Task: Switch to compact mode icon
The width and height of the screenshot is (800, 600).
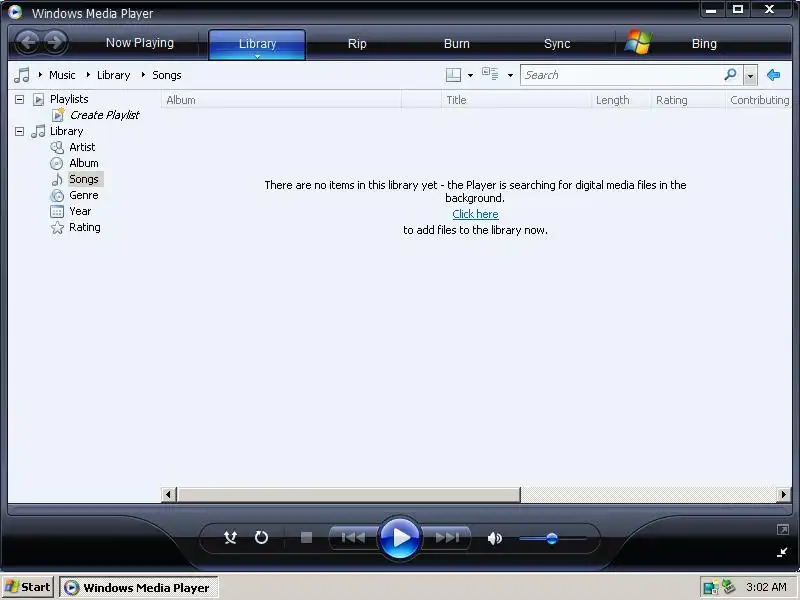Action: click(x=782, y=552)
